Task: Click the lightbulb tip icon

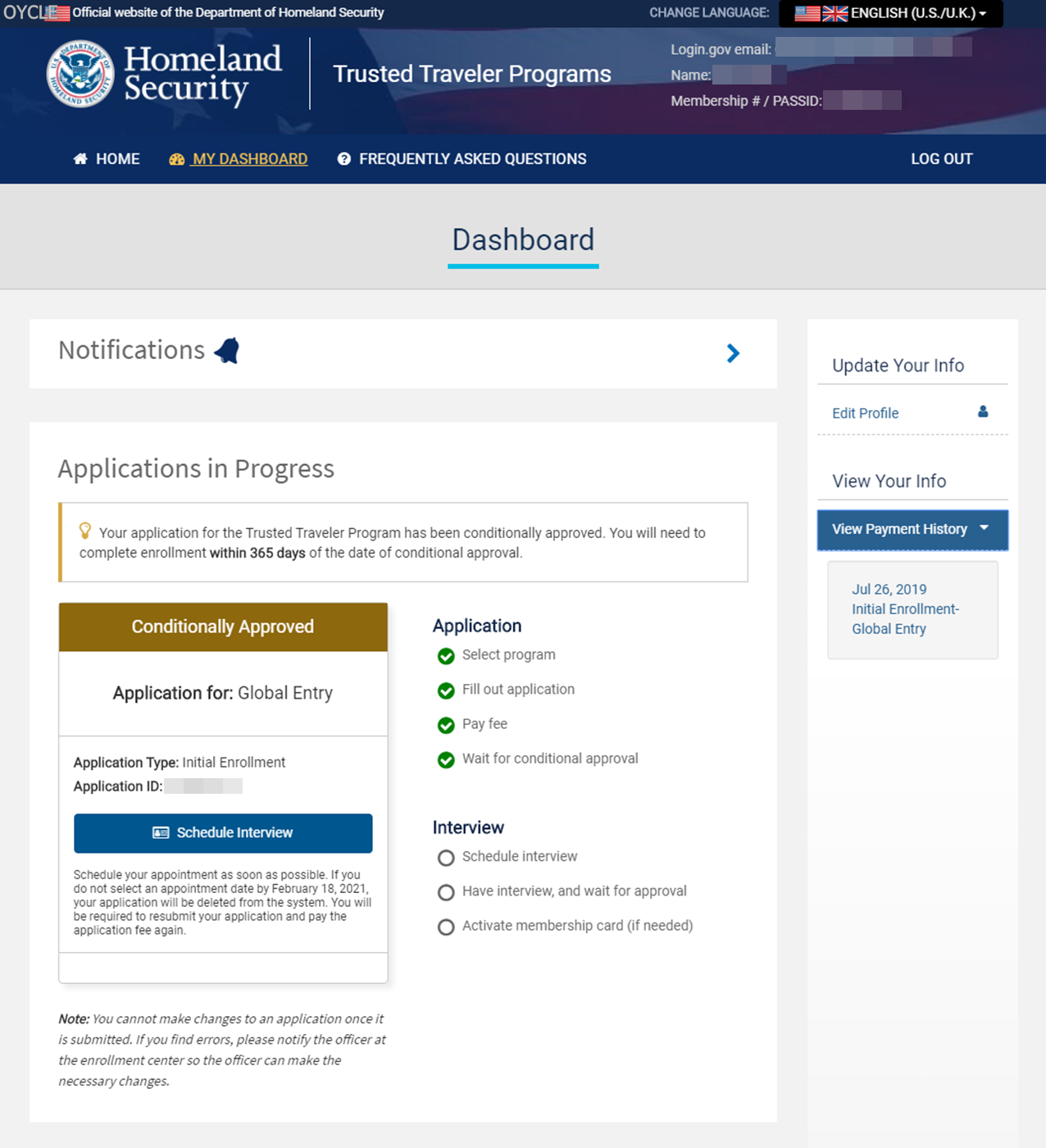Action: pos(84,531)
